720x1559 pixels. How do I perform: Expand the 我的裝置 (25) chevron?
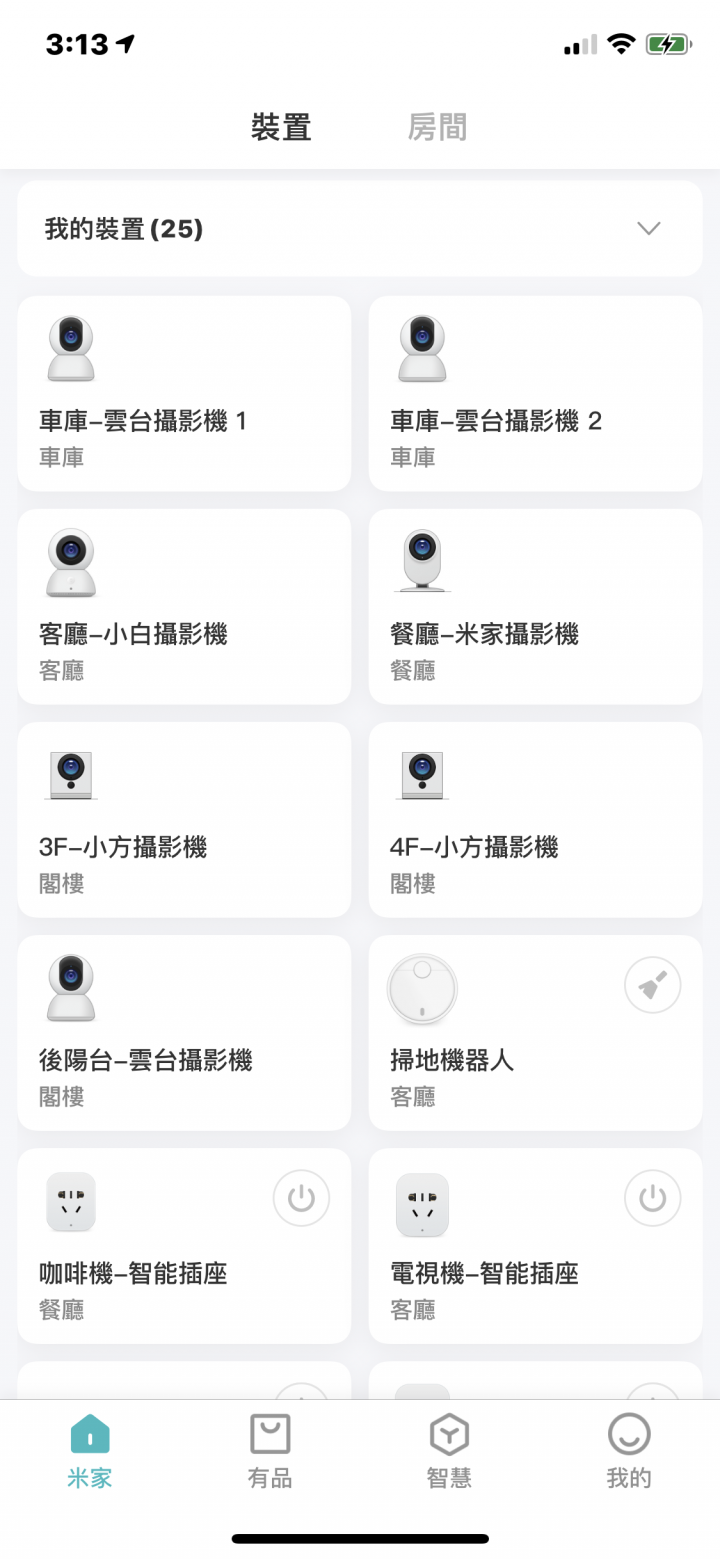point(649,229)
